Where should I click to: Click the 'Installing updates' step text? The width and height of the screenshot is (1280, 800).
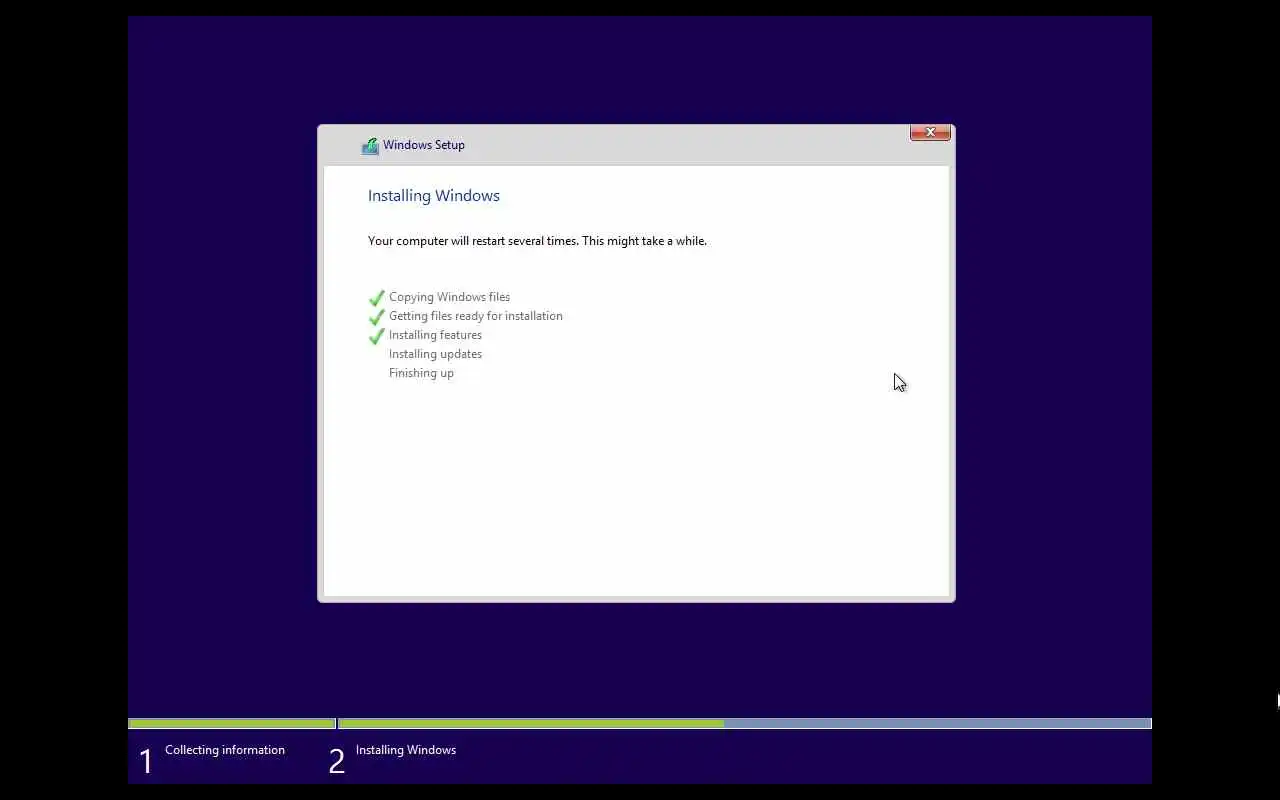pyautogui.click(x=435, y=354)
